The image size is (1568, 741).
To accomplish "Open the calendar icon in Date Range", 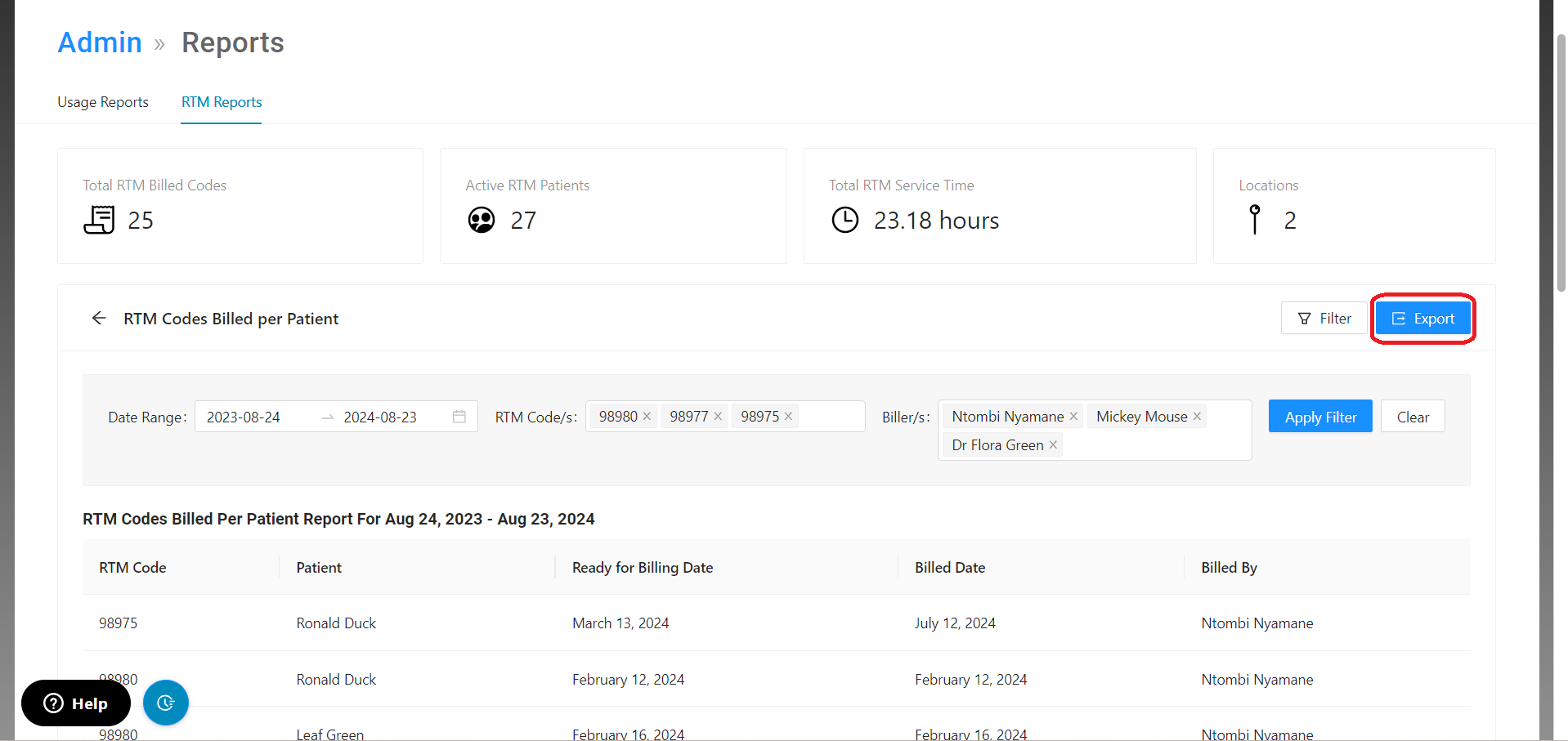I will 459,417.
